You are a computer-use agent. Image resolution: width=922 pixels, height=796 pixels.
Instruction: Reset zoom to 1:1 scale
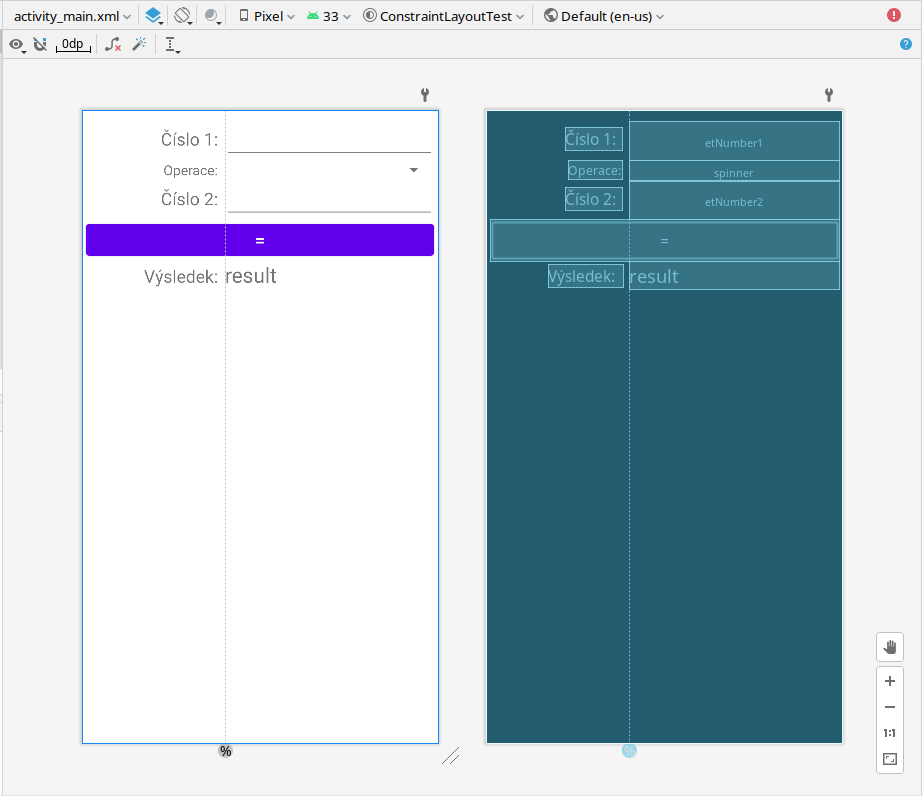889,733
